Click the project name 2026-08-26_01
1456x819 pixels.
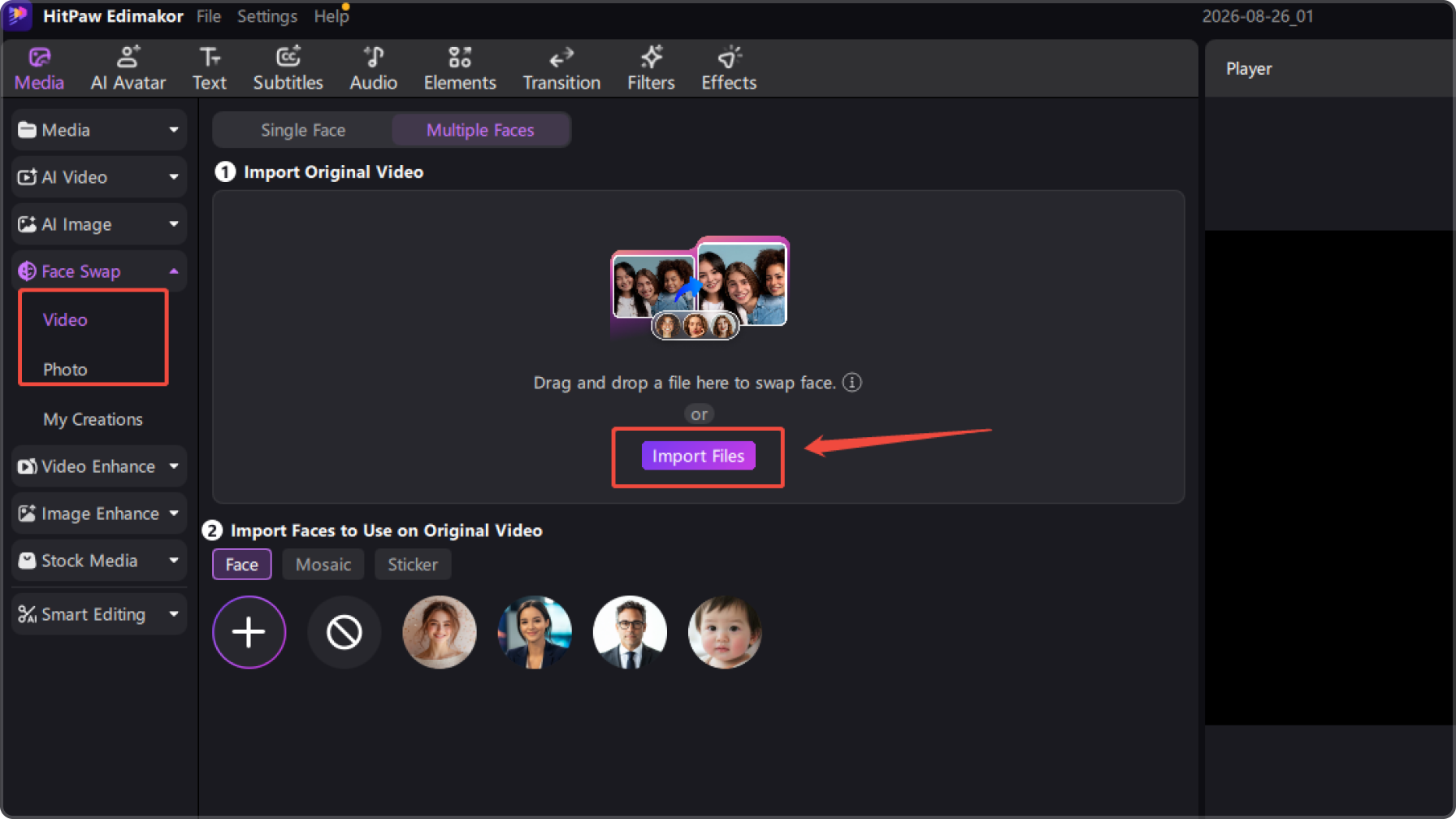click(1258, 16)
